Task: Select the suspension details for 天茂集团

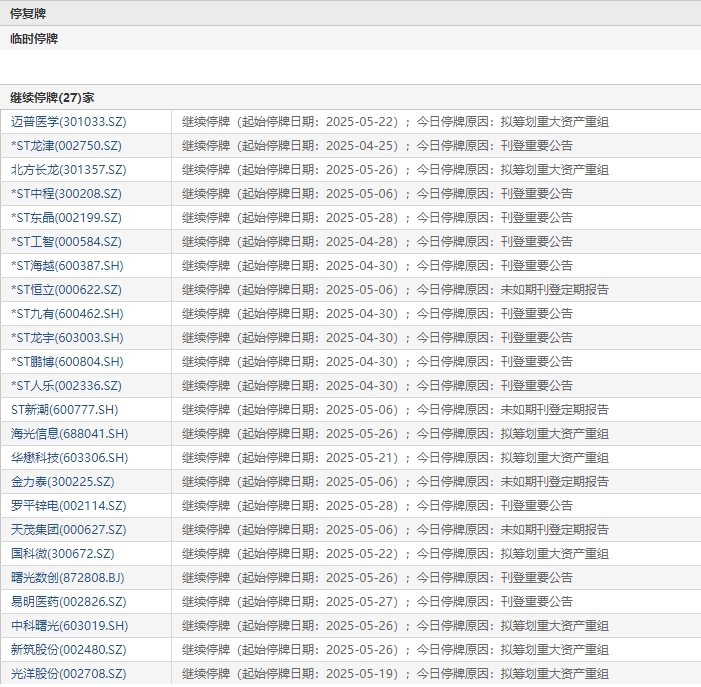Action: (x=395, y=530)
